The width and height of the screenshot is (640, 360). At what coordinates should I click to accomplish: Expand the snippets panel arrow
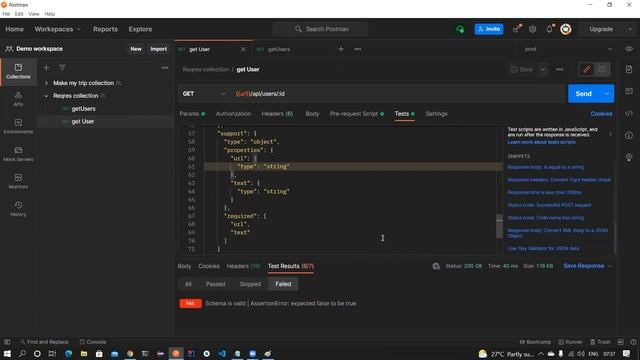coord(610,134)
